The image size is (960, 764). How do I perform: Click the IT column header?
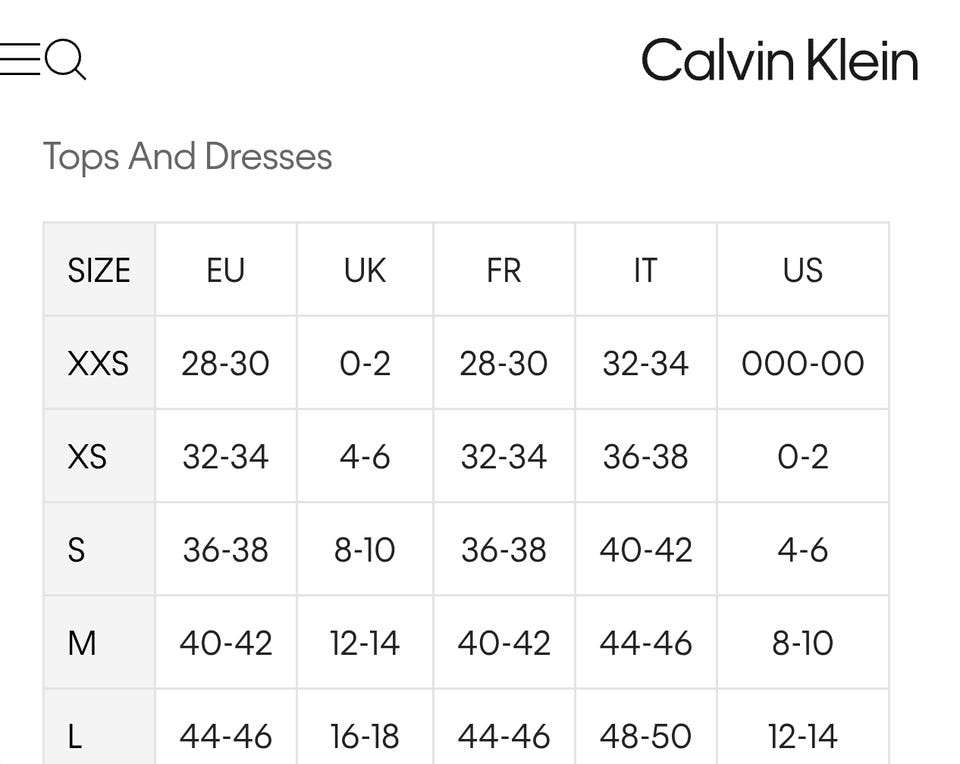[645, 270]
